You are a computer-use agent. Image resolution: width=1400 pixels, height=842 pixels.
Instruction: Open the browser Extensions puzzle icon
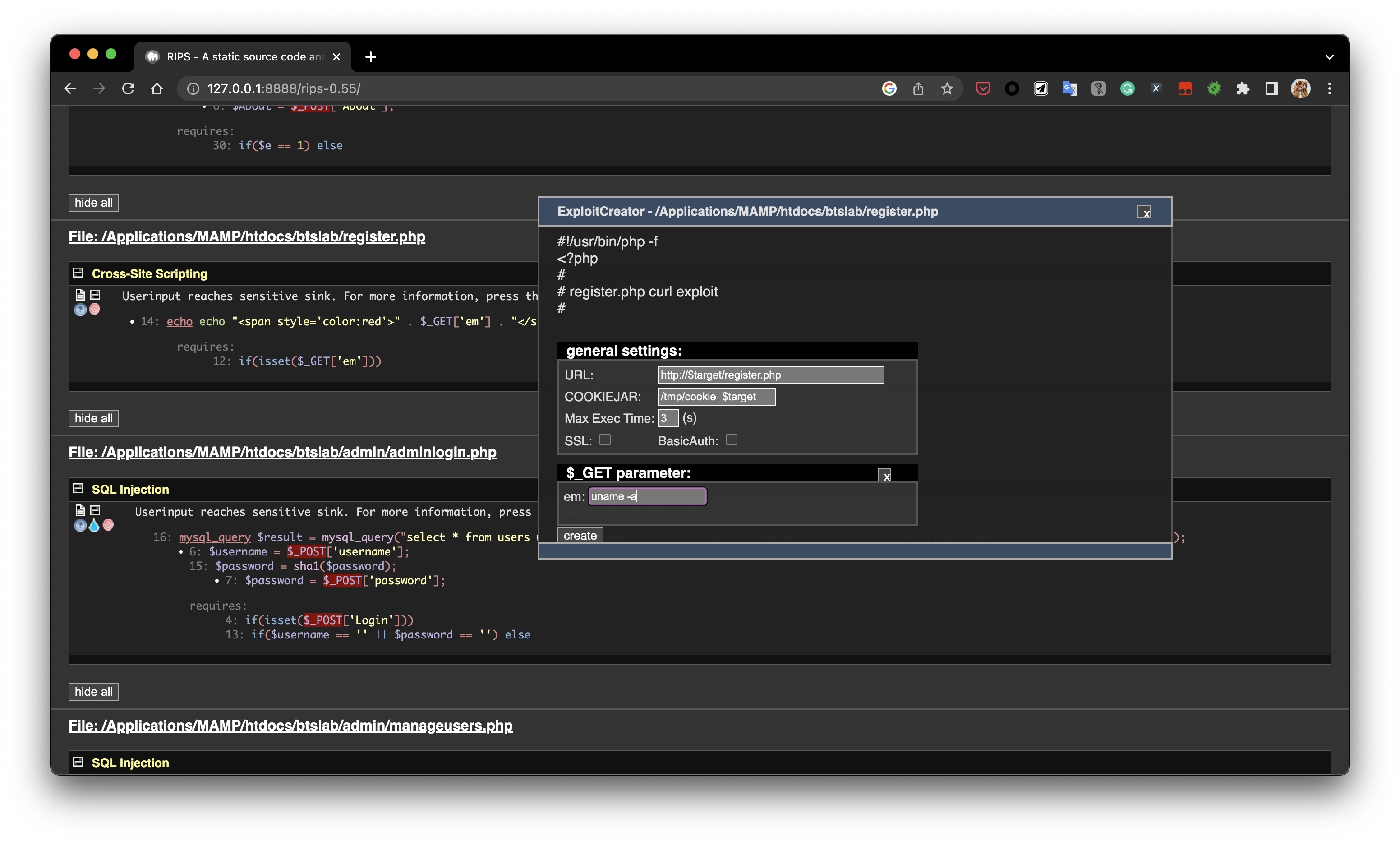1243,88
